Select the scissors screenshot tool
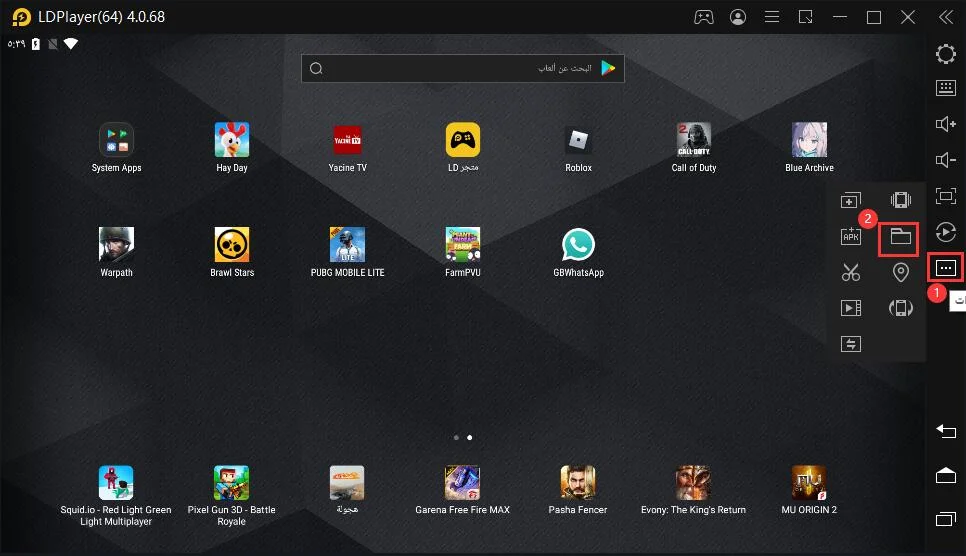 (x=851, y=272)
